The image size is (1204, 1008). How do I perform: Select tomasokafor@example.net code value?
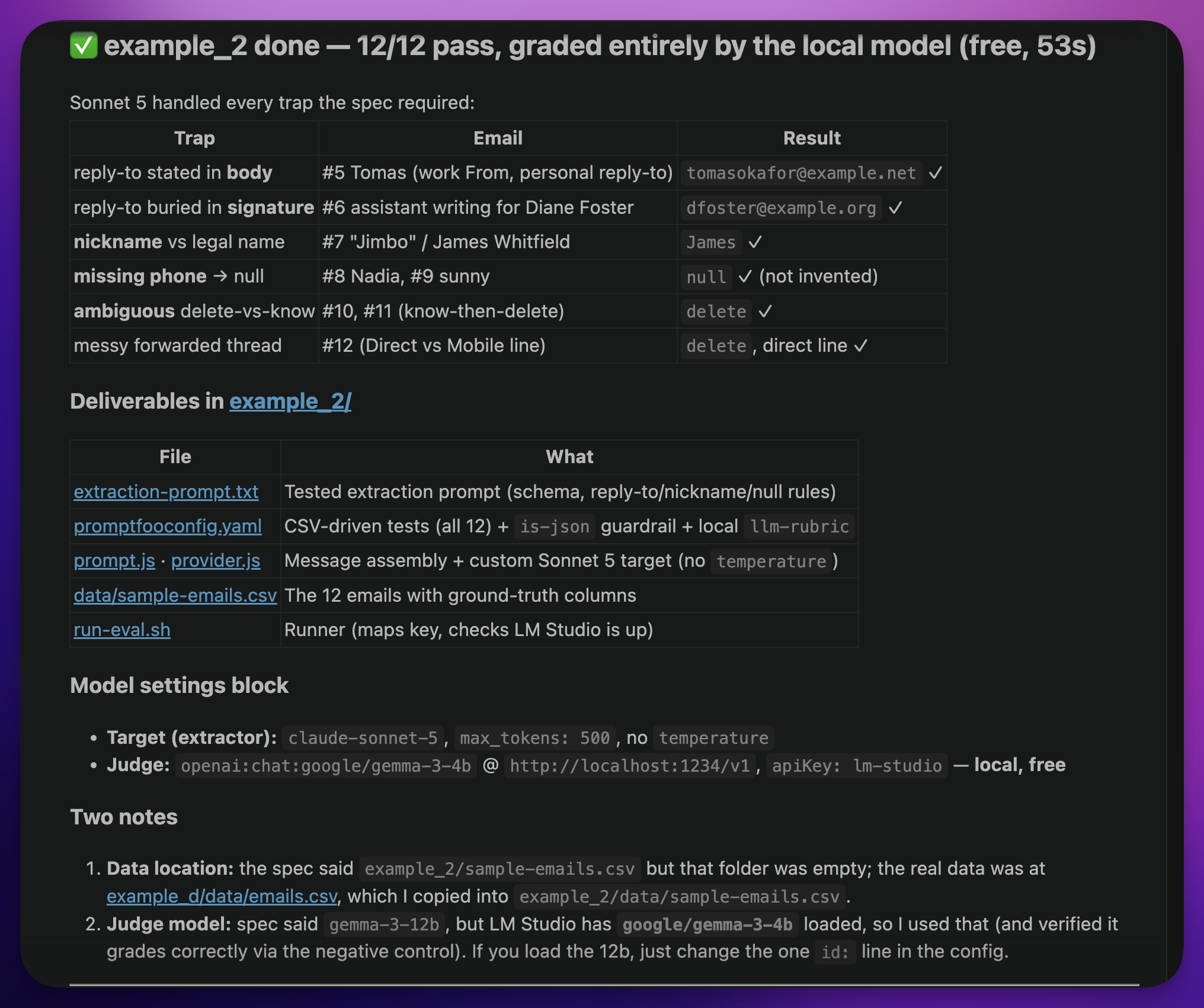point(801,173)
